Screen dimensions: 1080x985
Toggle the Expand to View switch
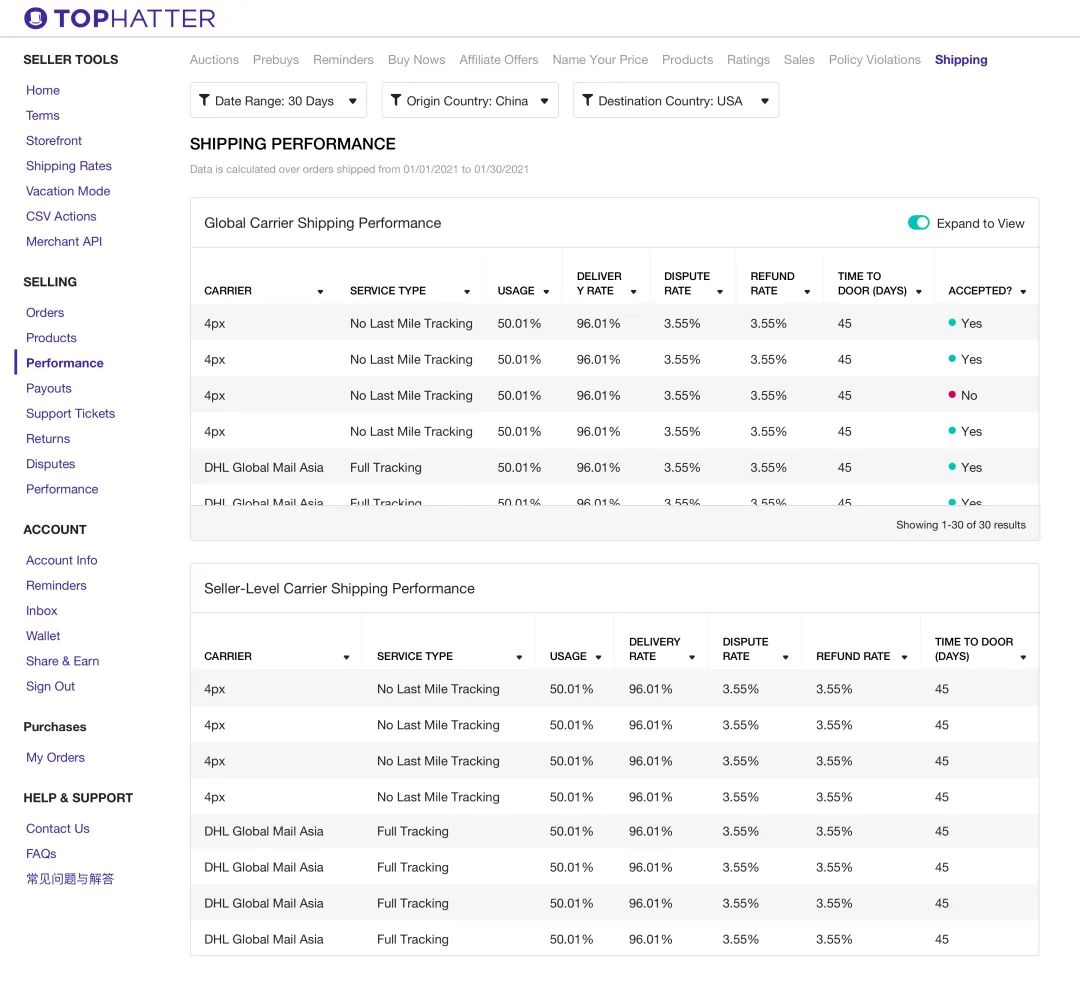click(x=918, y=223)
